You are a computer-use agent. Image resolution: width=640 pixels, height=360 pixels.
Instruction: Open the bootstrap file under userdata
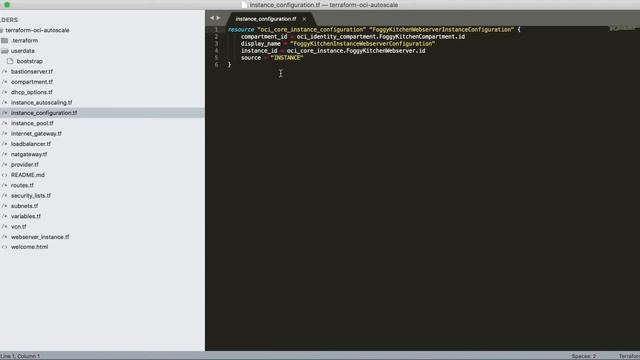point(29,61)
